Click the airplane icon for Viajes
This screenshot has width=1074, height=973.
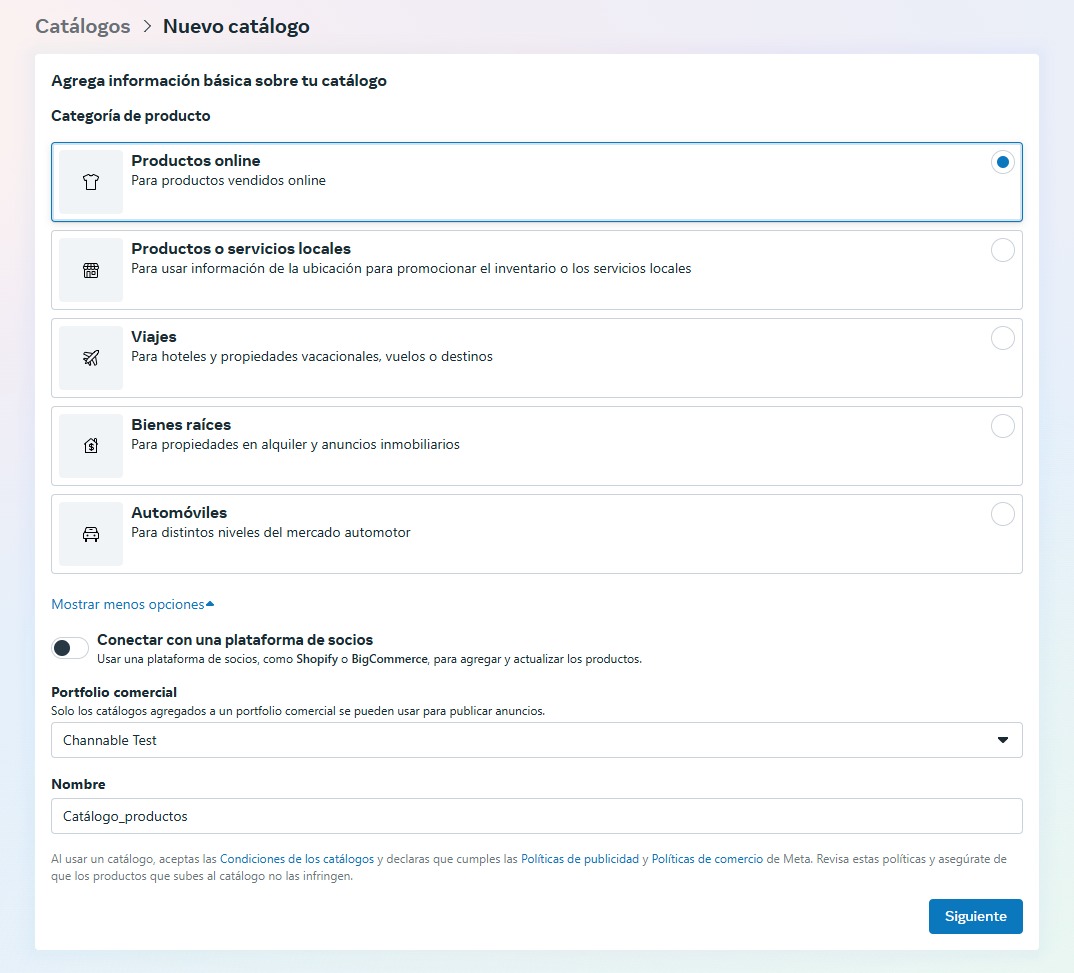90,357
